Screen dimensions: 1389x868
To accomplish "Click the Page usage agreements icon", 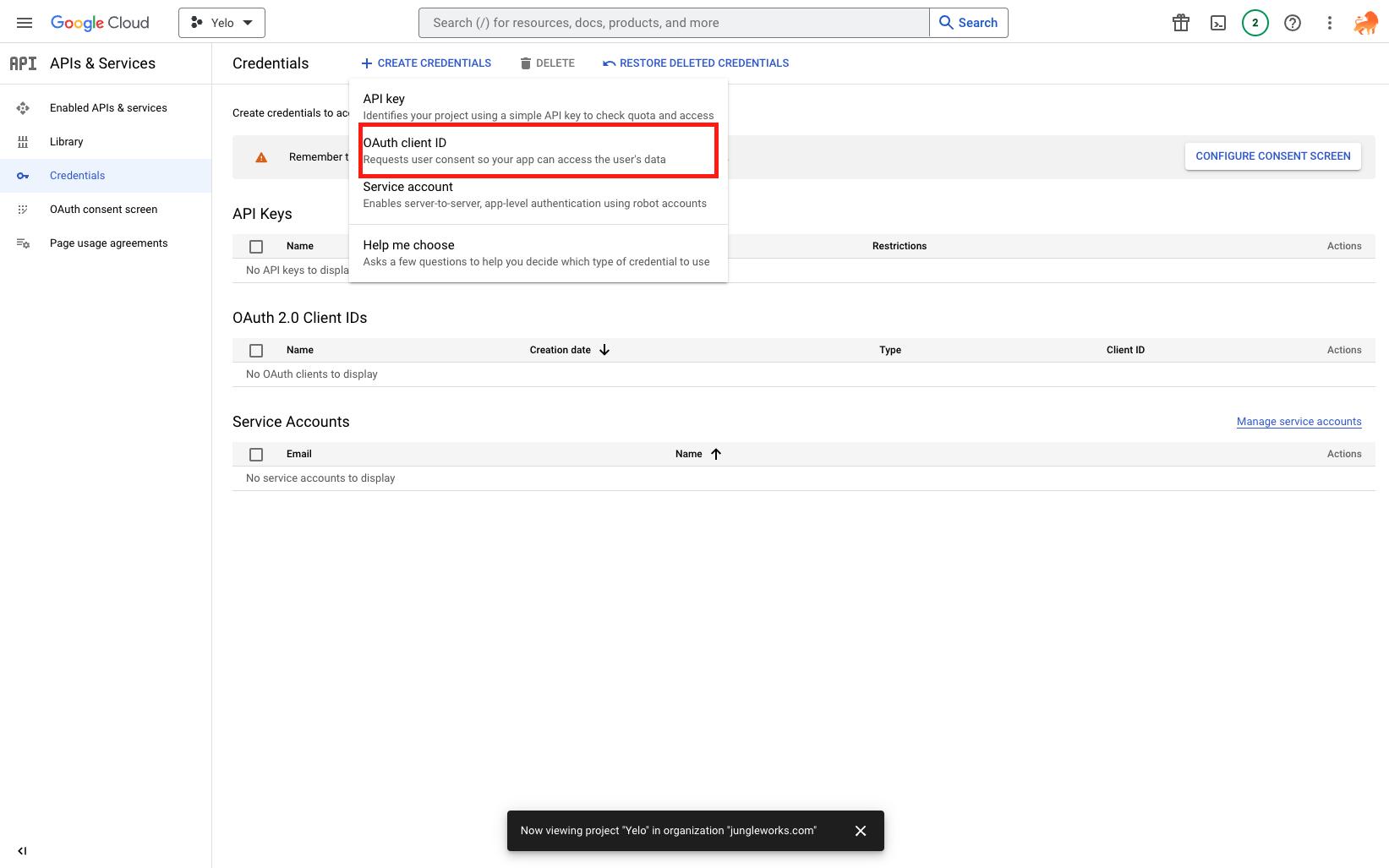I will tap(23, 243).
